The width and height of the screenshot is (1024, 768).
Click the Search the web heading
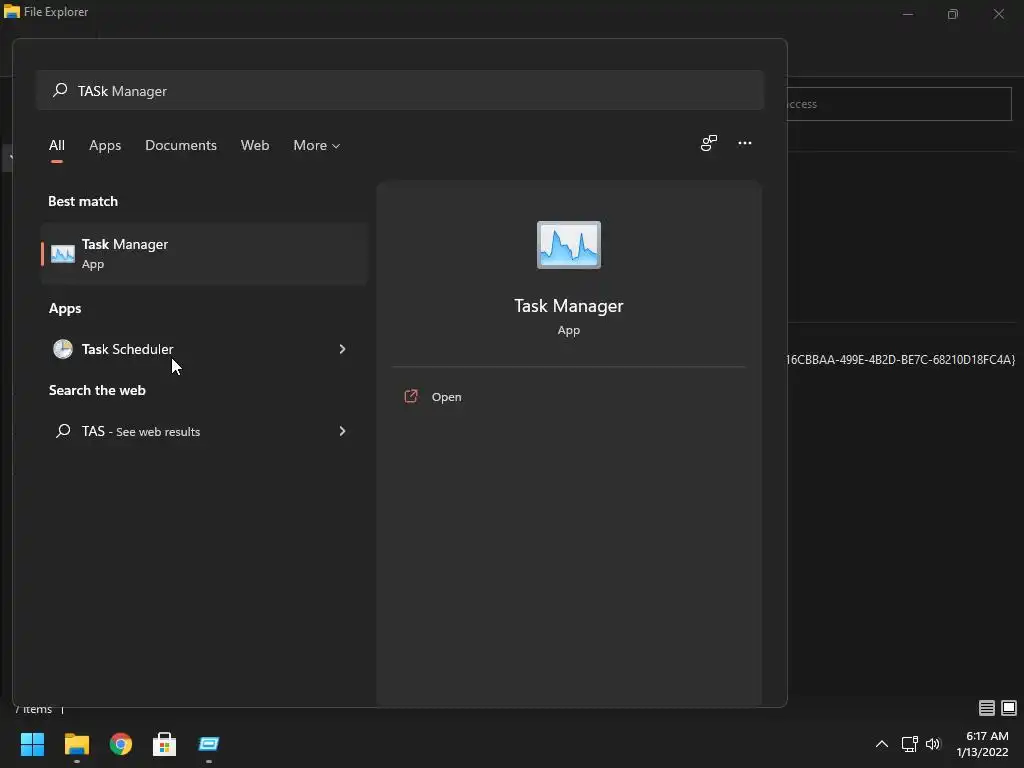[x=97, y=390]
